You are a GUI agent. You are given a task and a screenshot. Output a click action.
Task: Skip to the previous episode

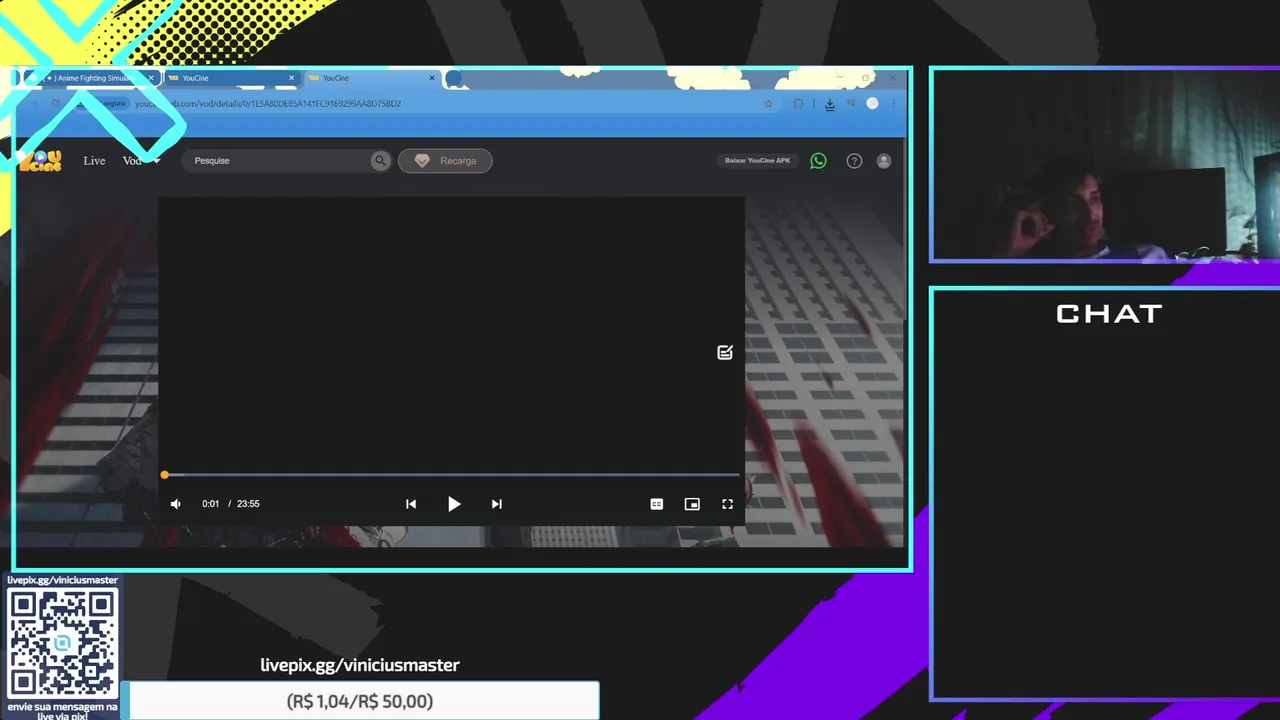tap(411, 504)
